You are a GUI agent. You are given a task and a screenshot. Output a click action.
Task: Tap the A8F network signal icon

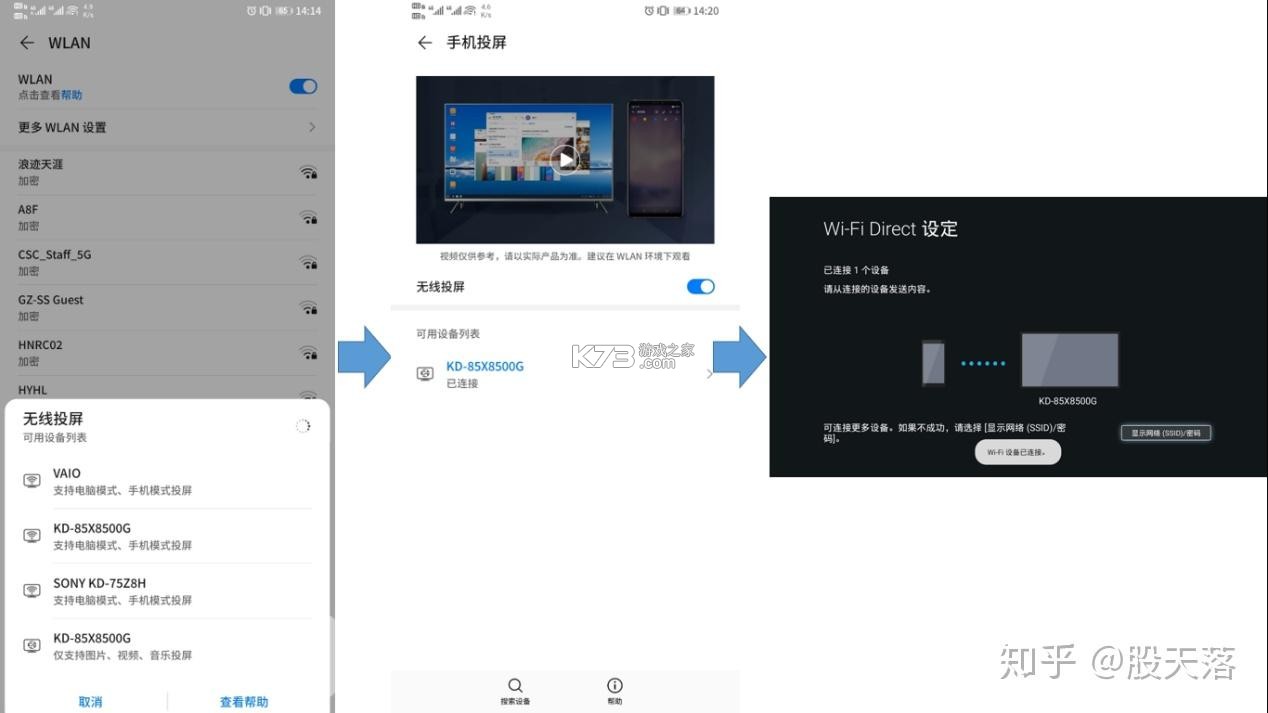[309, 218]
